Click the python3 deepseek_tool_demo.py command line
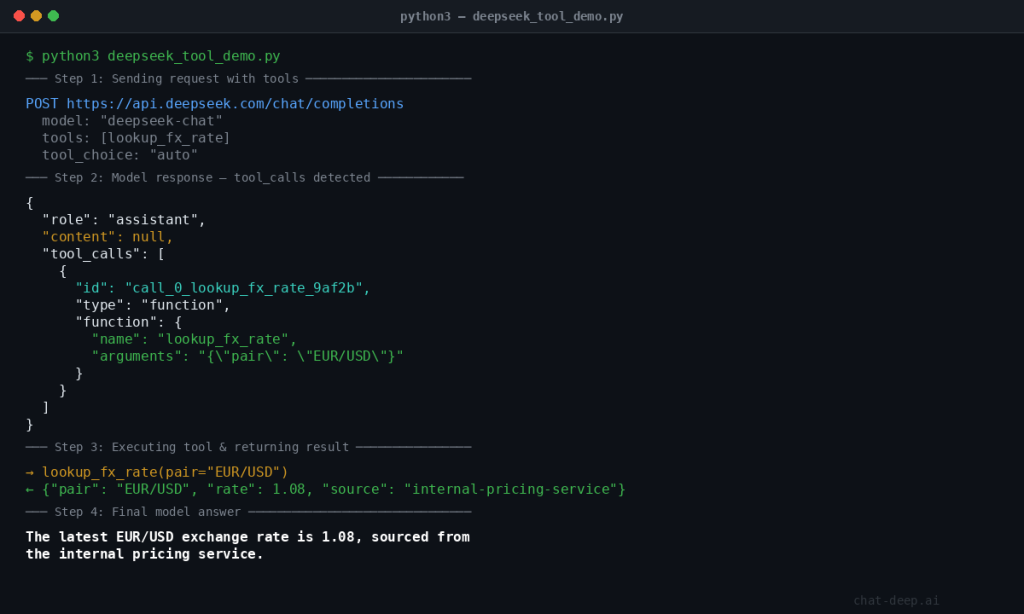The image size is (1024, 614). (x=160, y=55)
